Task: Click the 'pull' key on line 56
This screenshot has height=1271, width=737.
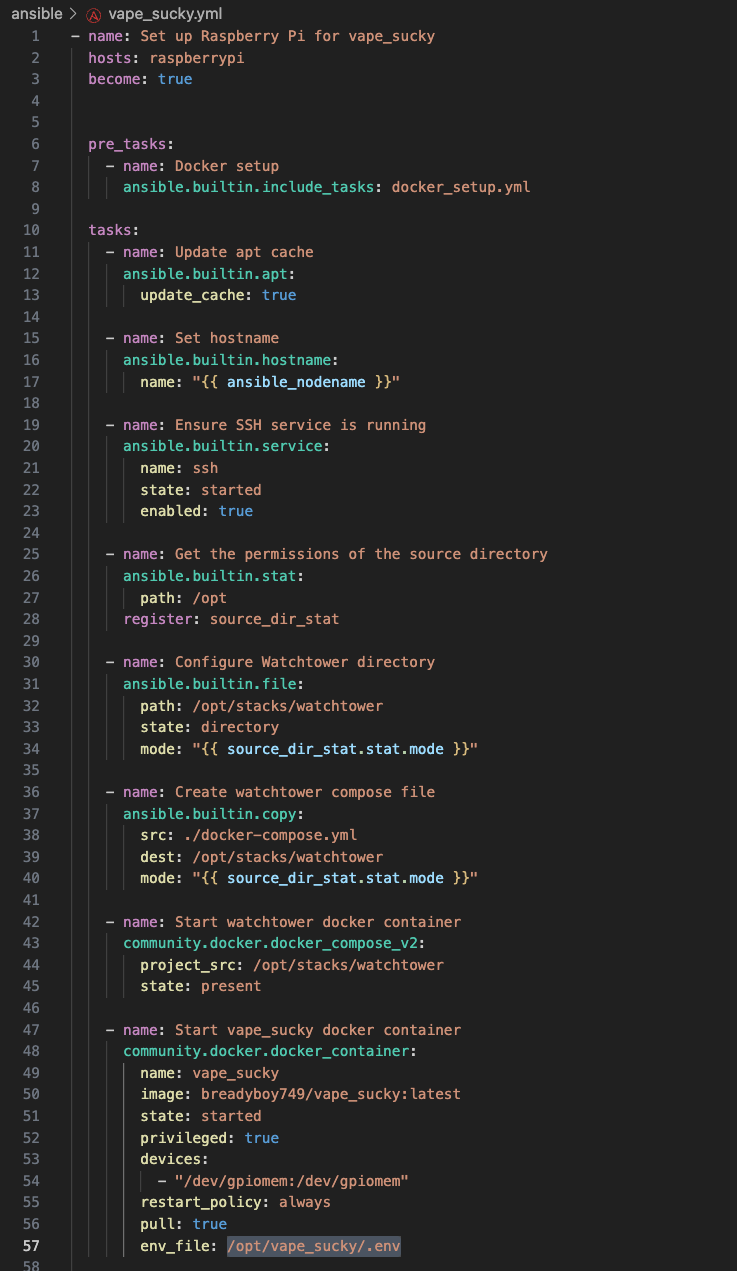Action: 157,1225
